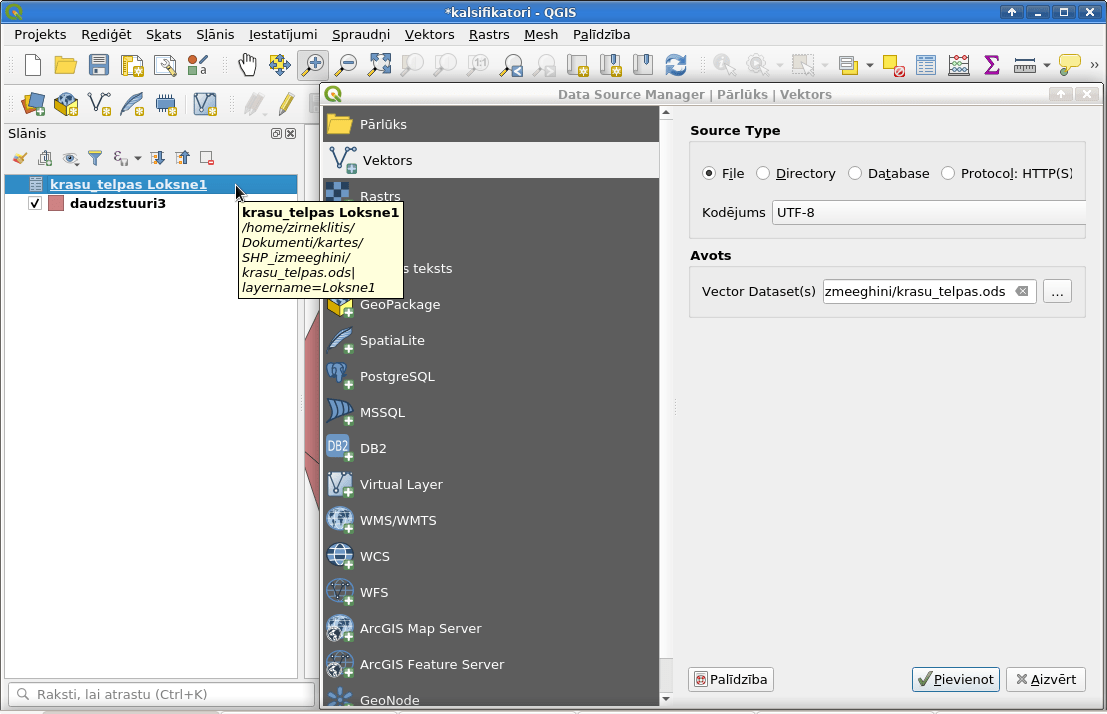Image resolution: width=1107 pixels, height=714 pixels.
Task: Refresh the map canvas
Action: (x=676, y=66)
